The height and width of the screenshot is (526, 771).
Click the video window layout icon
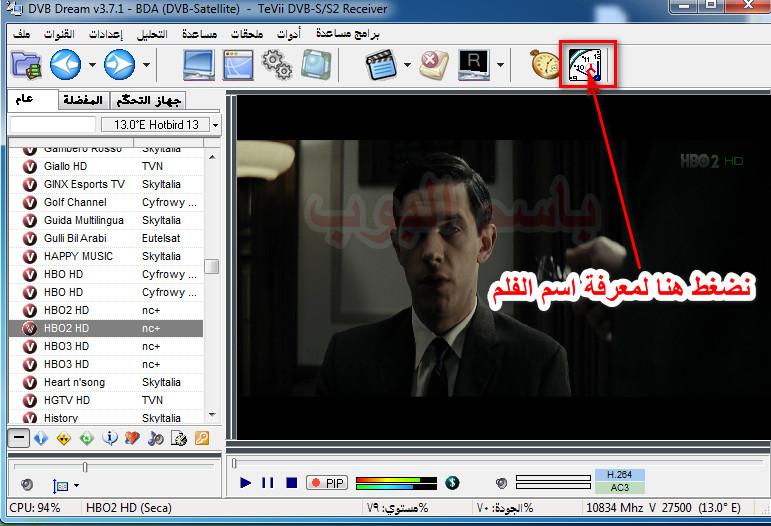click(x=238, y=64)
